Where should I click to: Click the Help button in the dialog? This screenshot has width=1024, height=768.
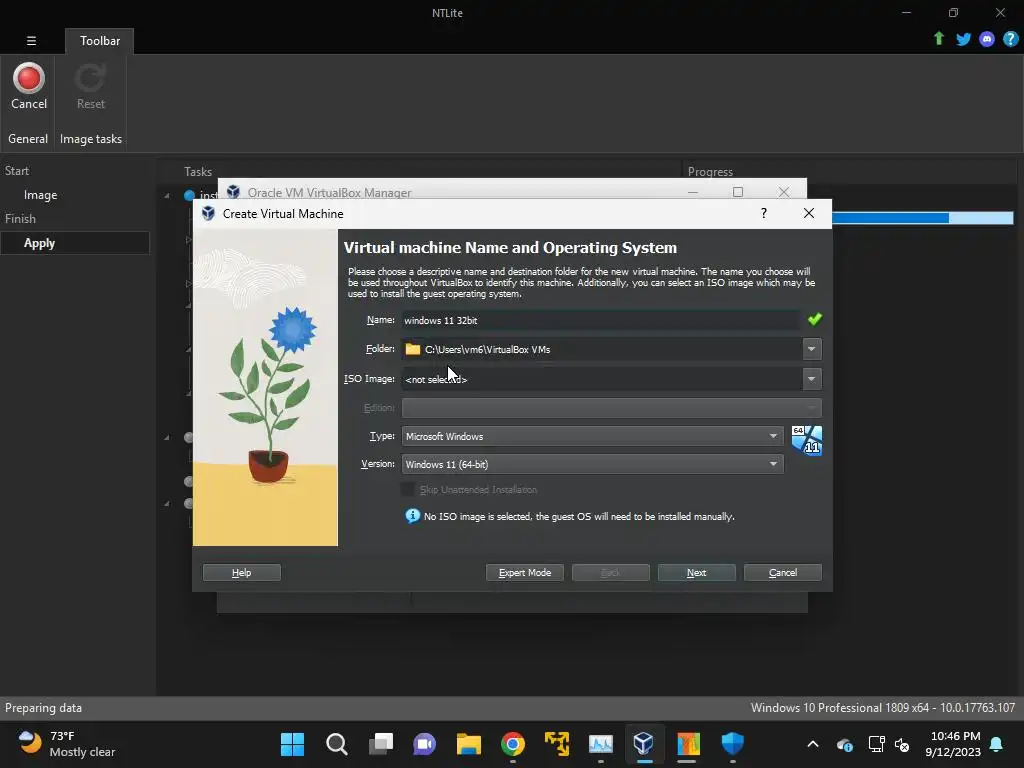click(242, 573)
